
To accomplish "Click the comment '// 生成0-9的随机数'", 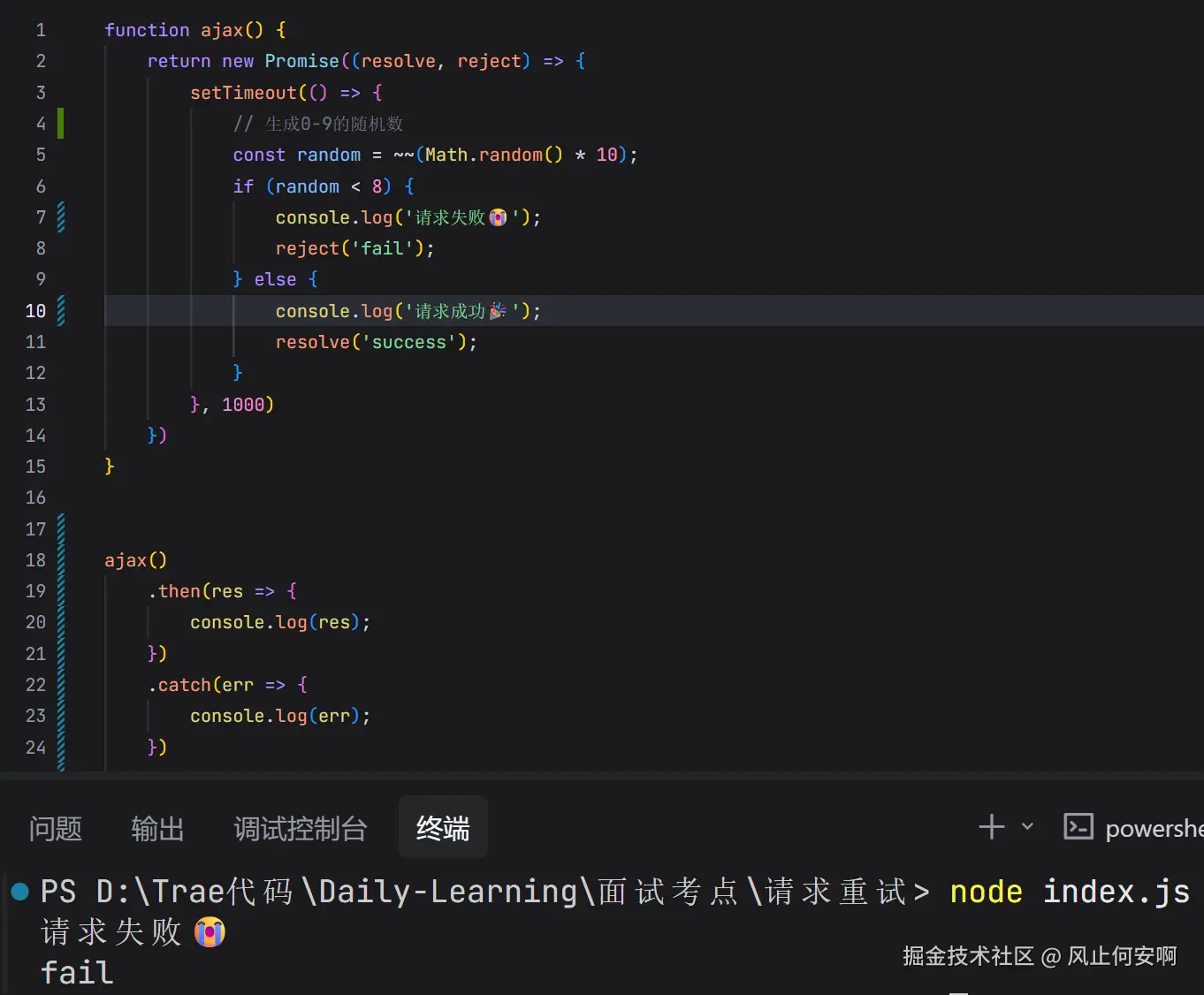I will [x=318, y=124].
